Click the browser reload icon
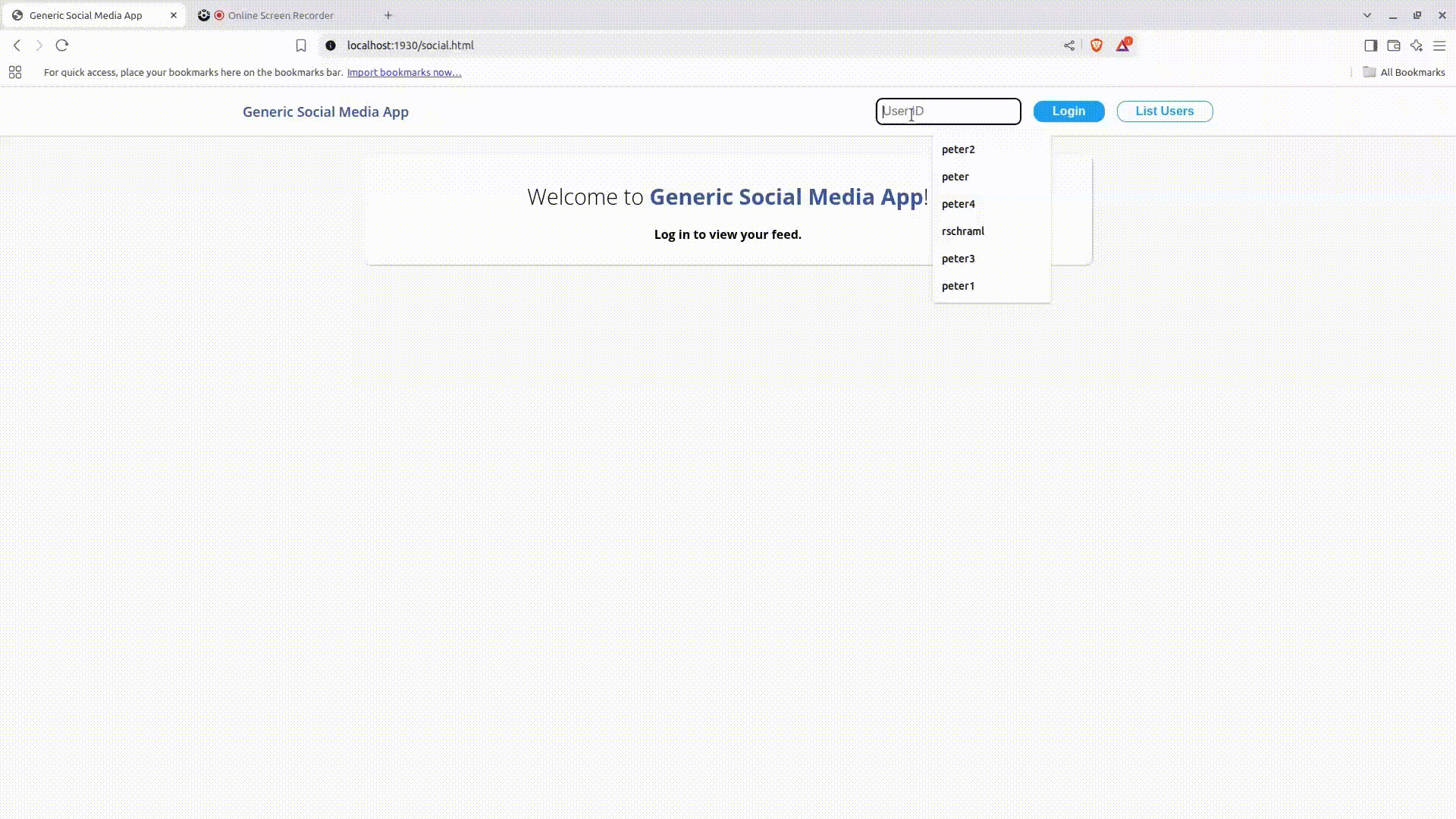 [x=62, y=45]
